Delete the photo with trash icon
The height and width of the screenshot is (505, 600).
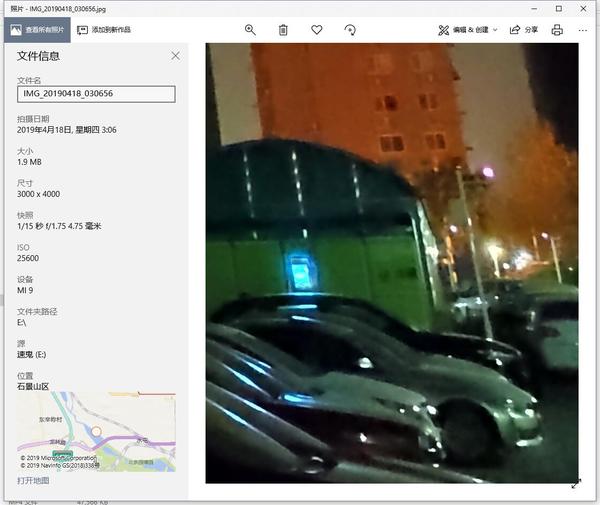click(x=283, y=30)
